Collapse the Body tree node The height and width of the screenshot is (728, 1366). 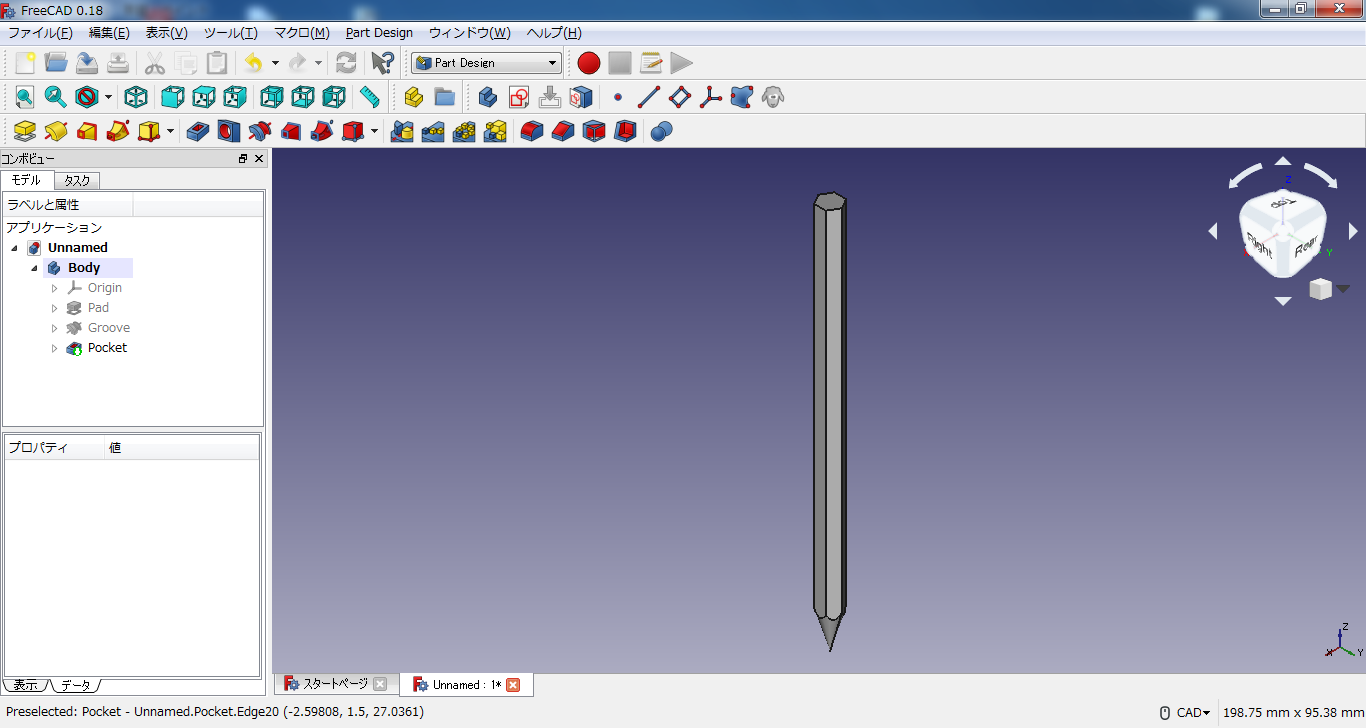(34, 268)
